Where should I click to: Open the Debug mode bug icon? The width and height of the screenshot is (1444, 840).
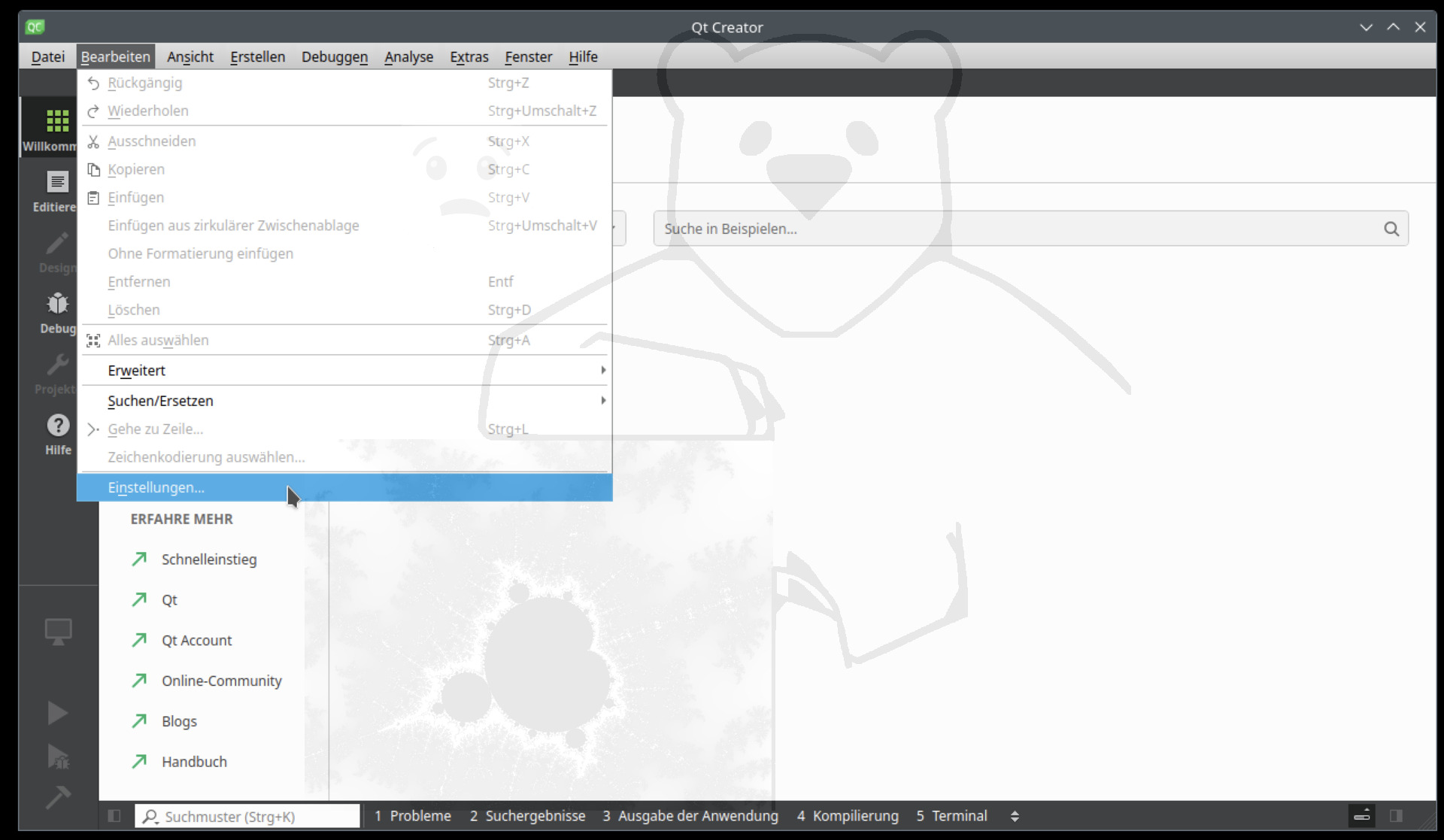pos(57,304)
